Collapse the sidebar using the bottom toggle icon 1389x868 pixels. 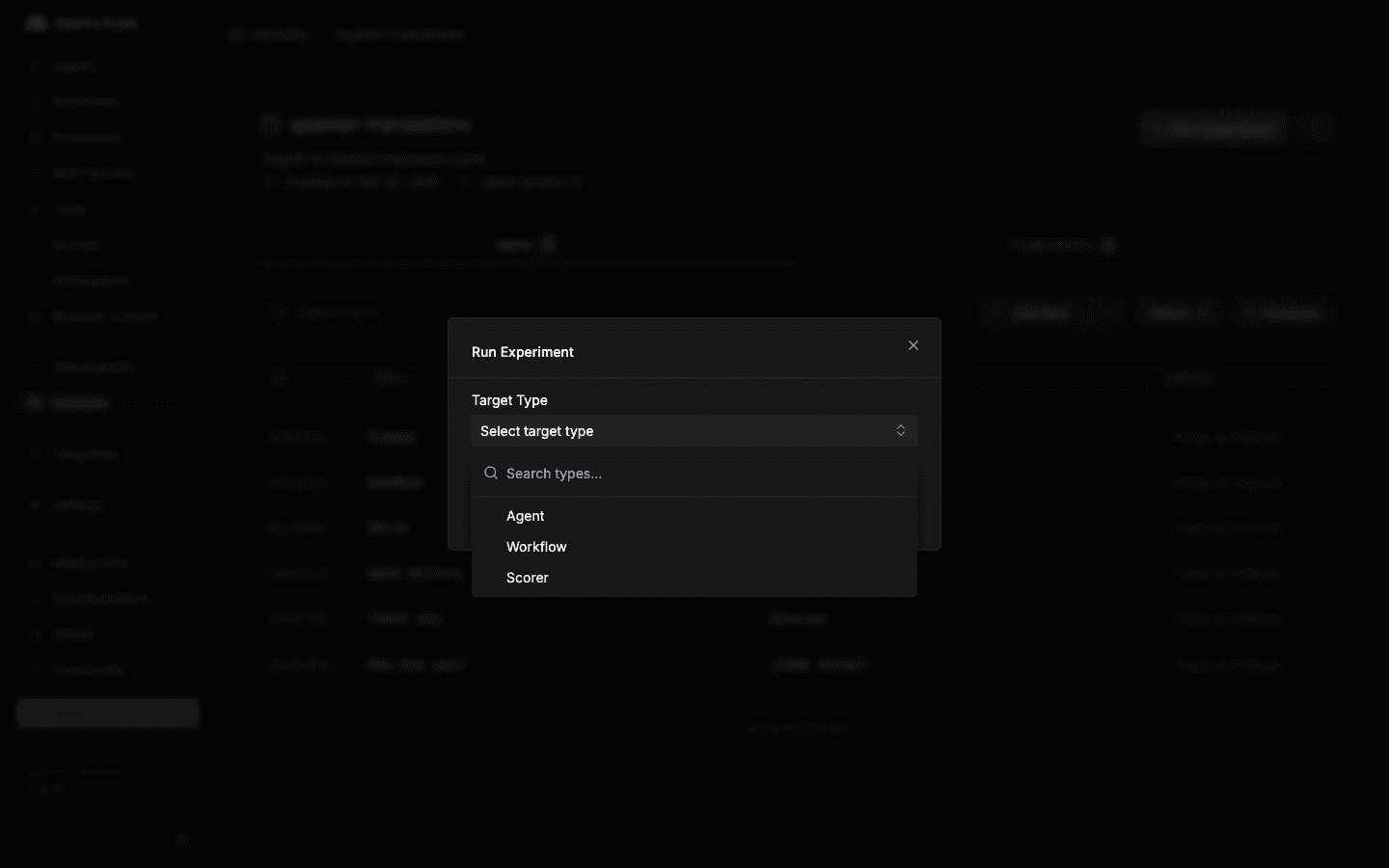[x=181, y=841]
